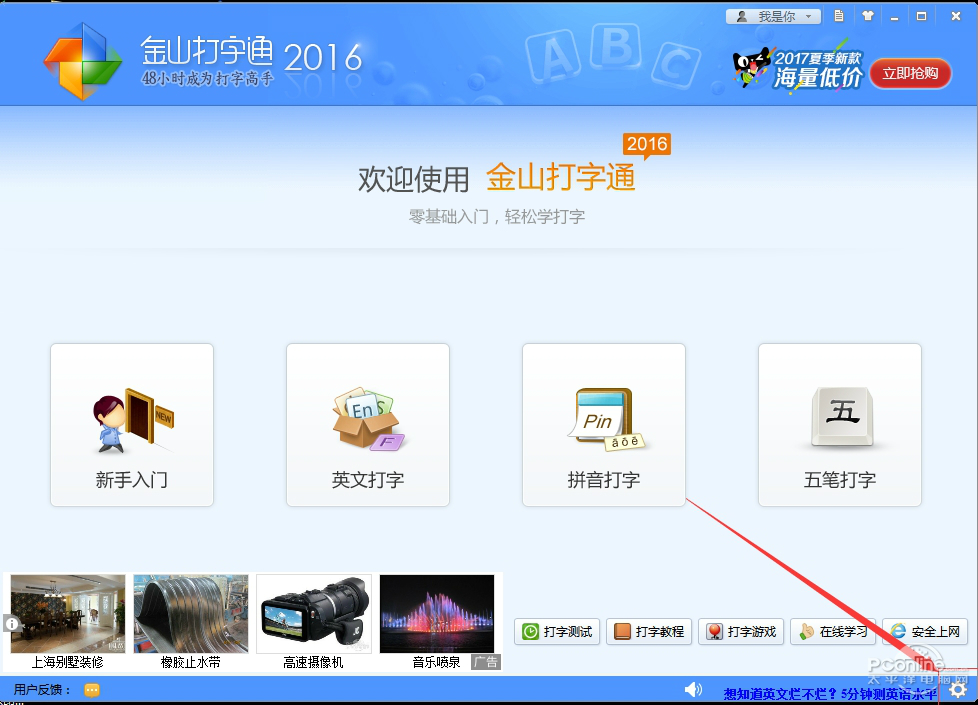Click the 立即抢购 buy now button
The image size is (978, 705).
(x=910, y=74)
